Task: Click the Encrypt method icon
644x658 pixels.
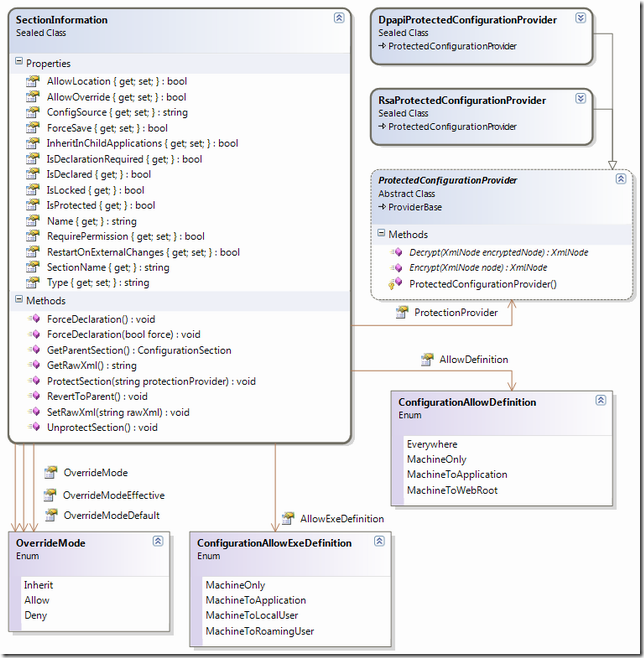Action: (x=396, y=267)
